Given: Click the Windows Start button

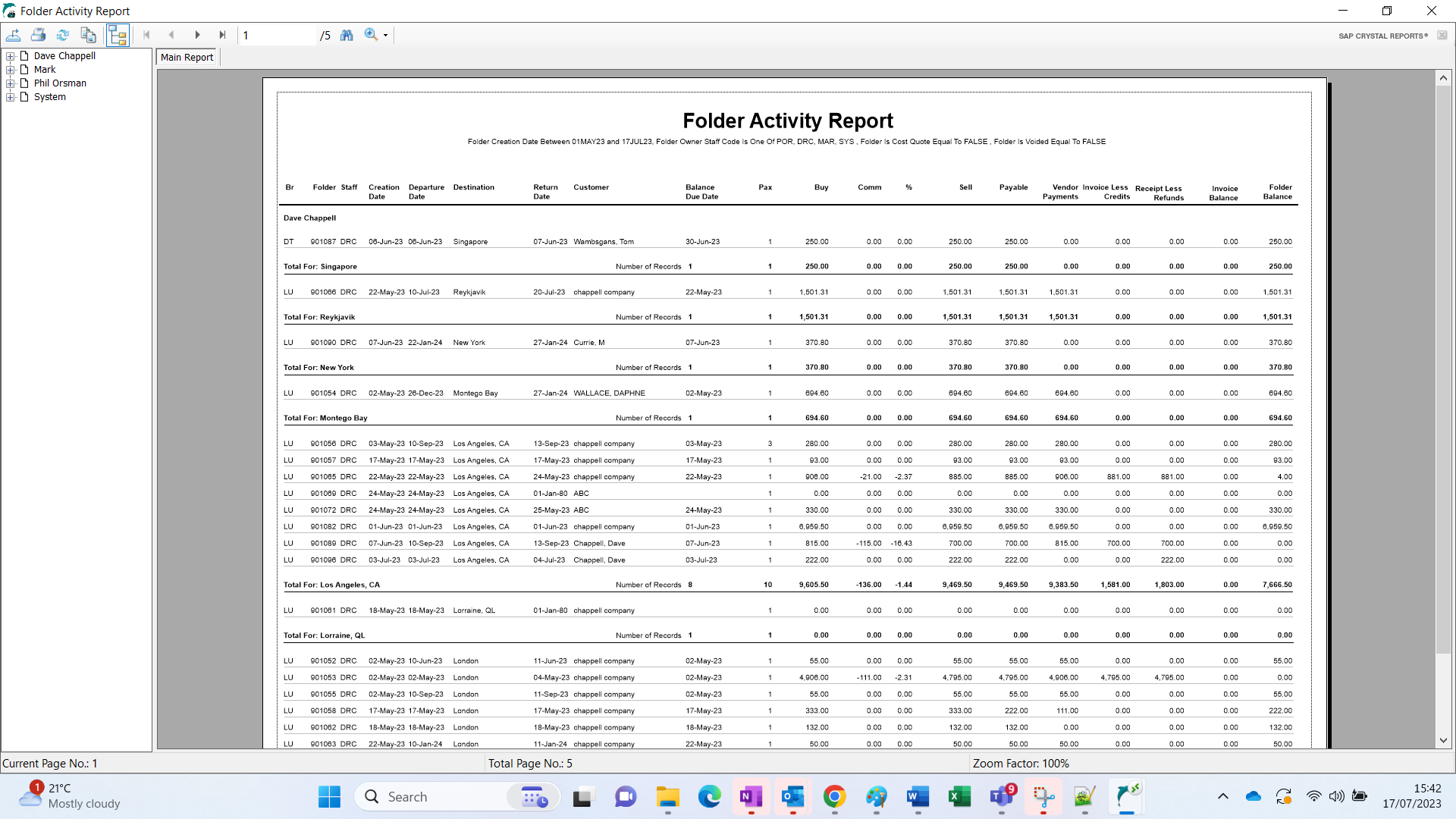Looking at the screenshot, I should [x=329, y=797].
